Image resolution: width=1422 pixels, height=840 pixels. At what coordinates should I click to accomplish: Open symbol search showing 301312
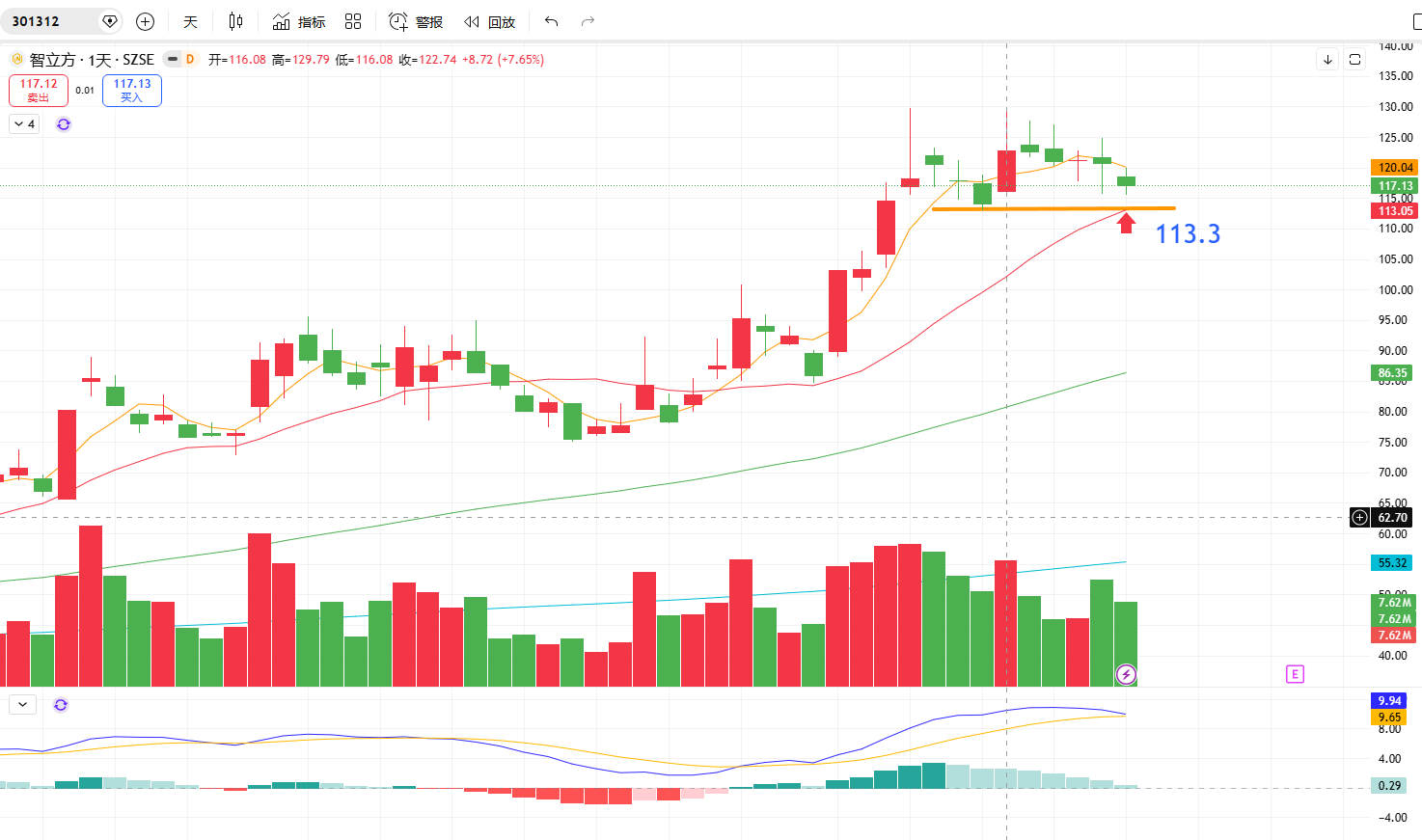(36, 21)
